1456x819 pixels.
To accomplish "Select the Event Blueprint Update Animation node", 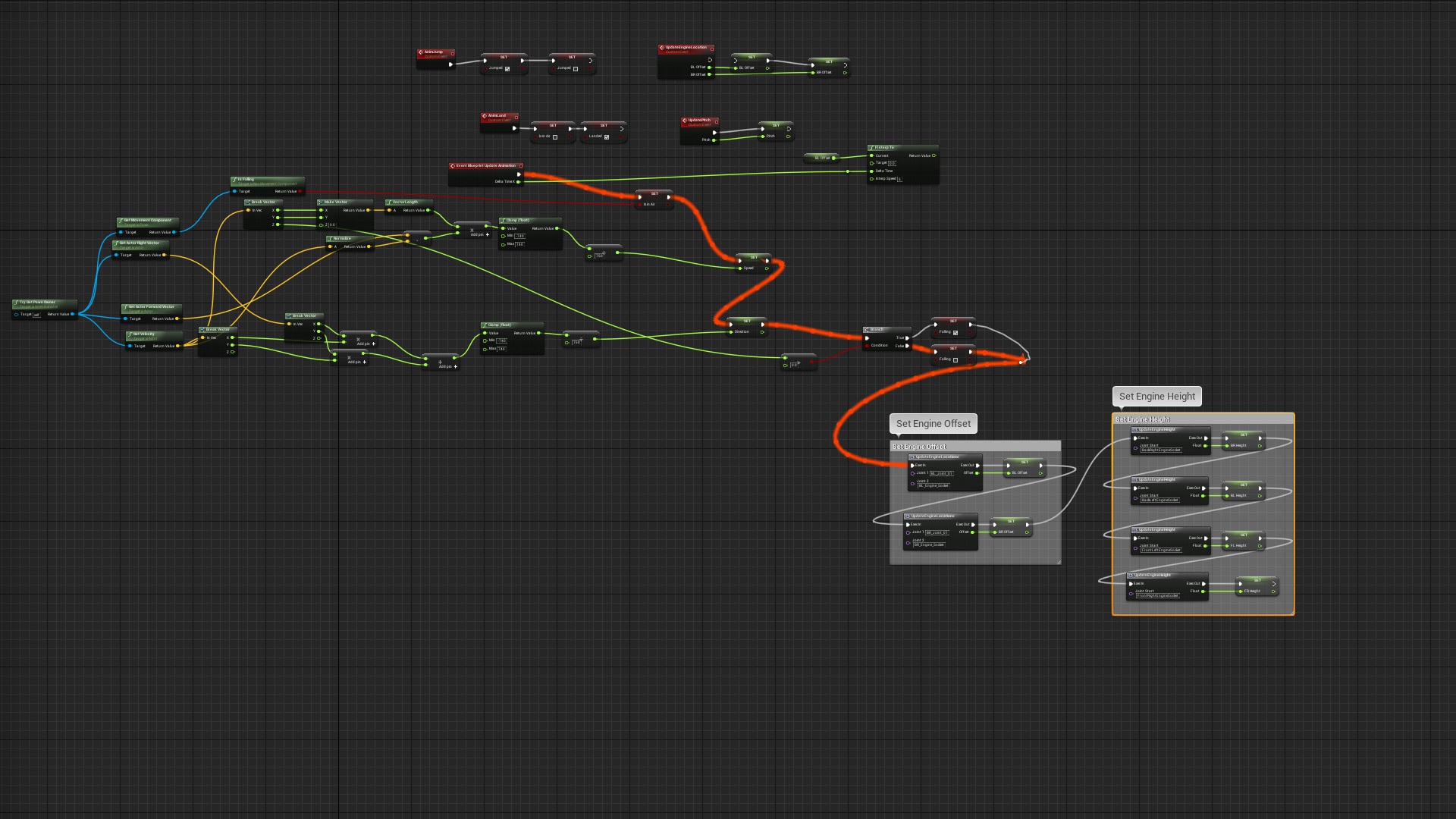I will pyautogui.click(x=485, y=165).
